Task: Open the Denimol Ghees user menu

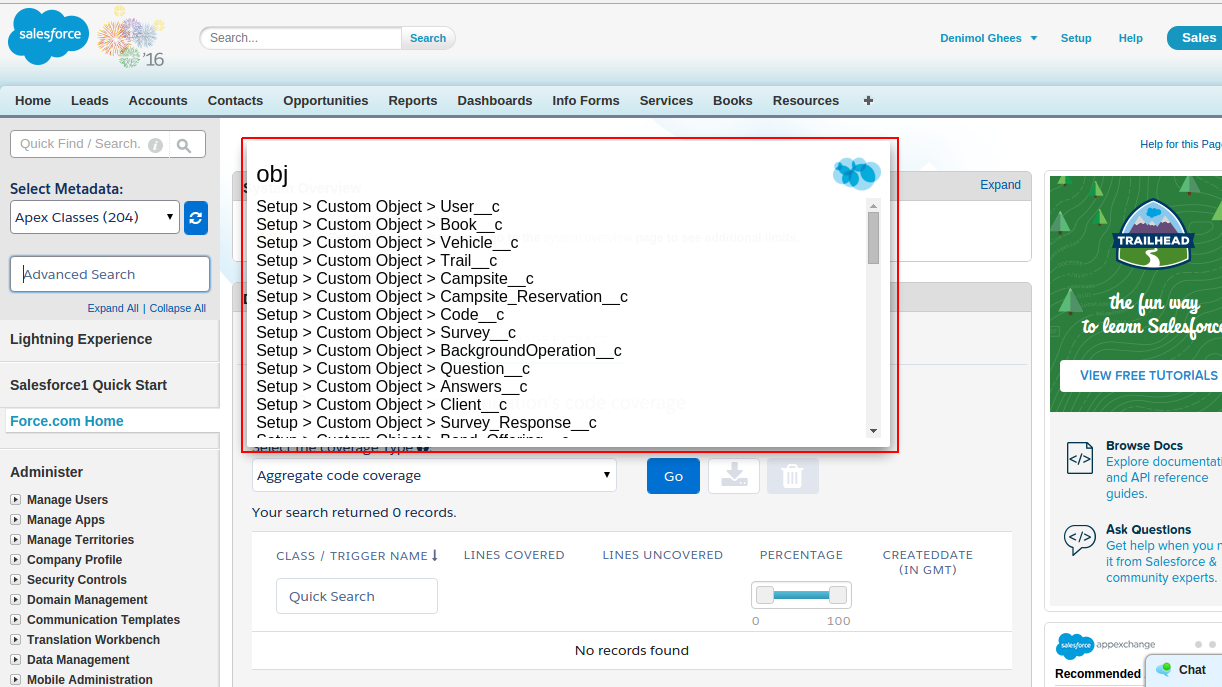Action: pos(989,38)
